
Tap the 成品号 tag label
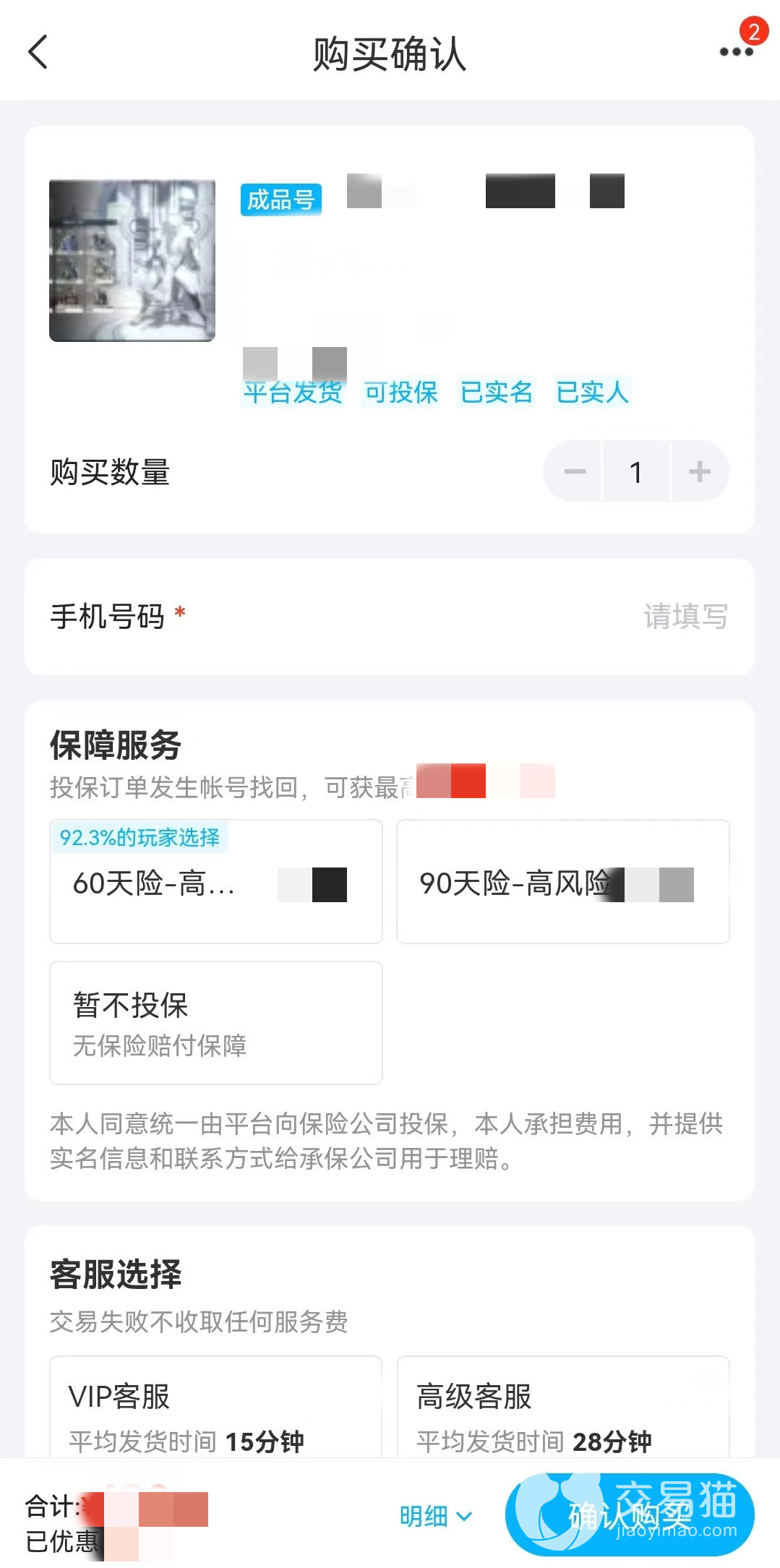tap(280, 200)
